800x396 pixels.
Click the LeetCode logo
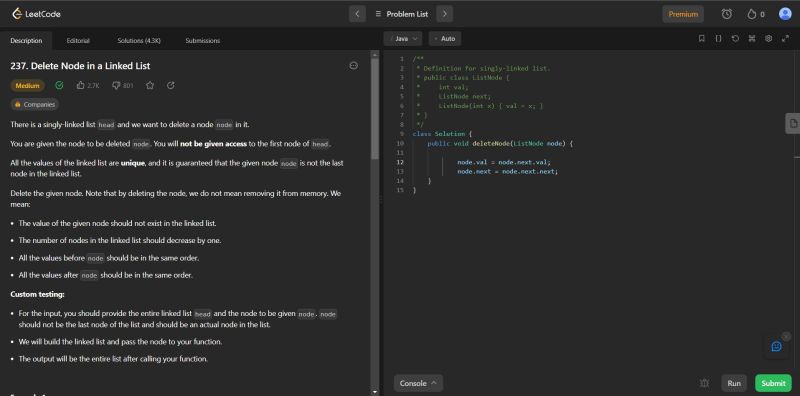[36, 14]
